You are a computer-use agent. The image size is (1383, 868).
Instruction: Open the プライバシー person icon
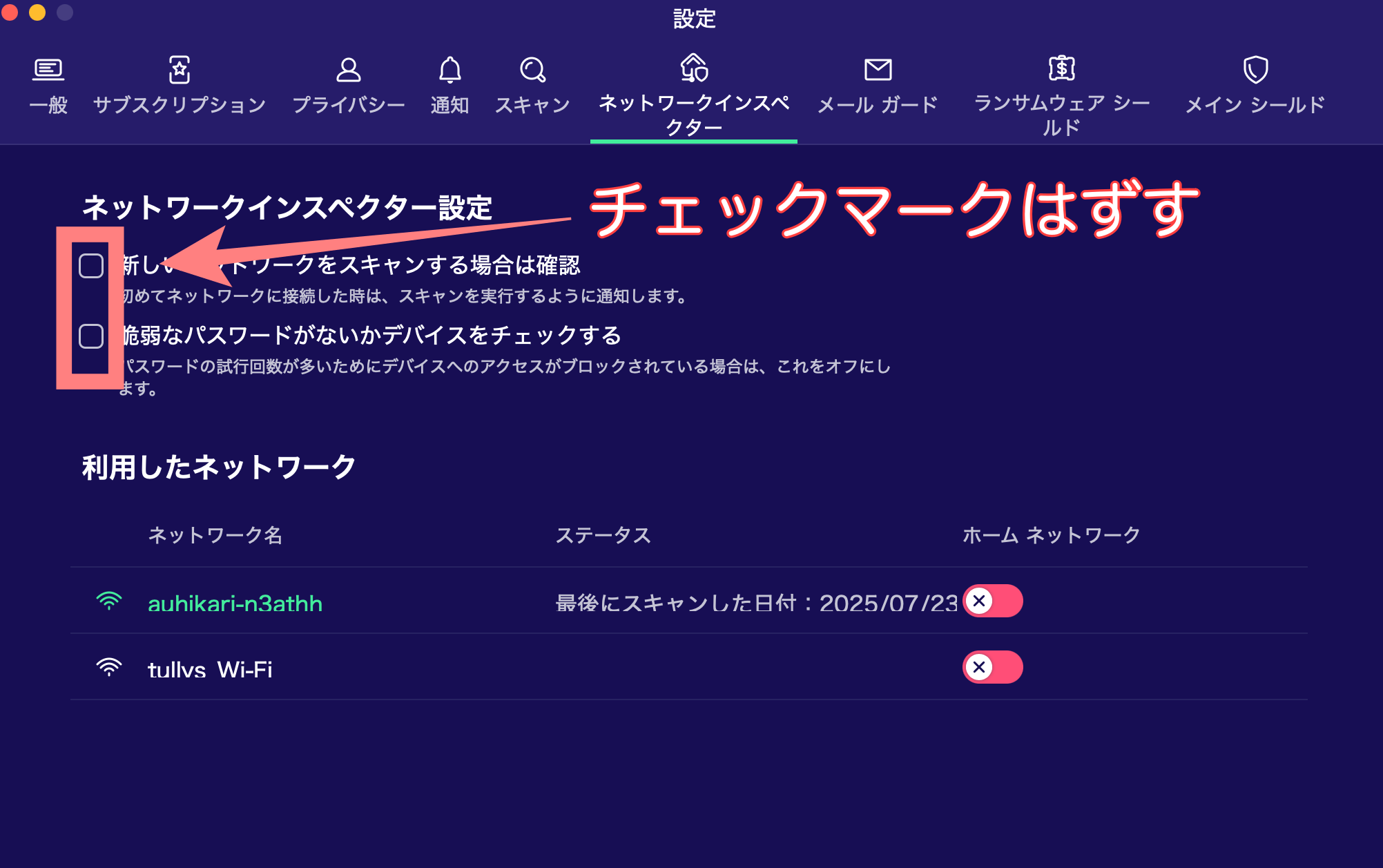pyautogui.click(x=349, y=69)
